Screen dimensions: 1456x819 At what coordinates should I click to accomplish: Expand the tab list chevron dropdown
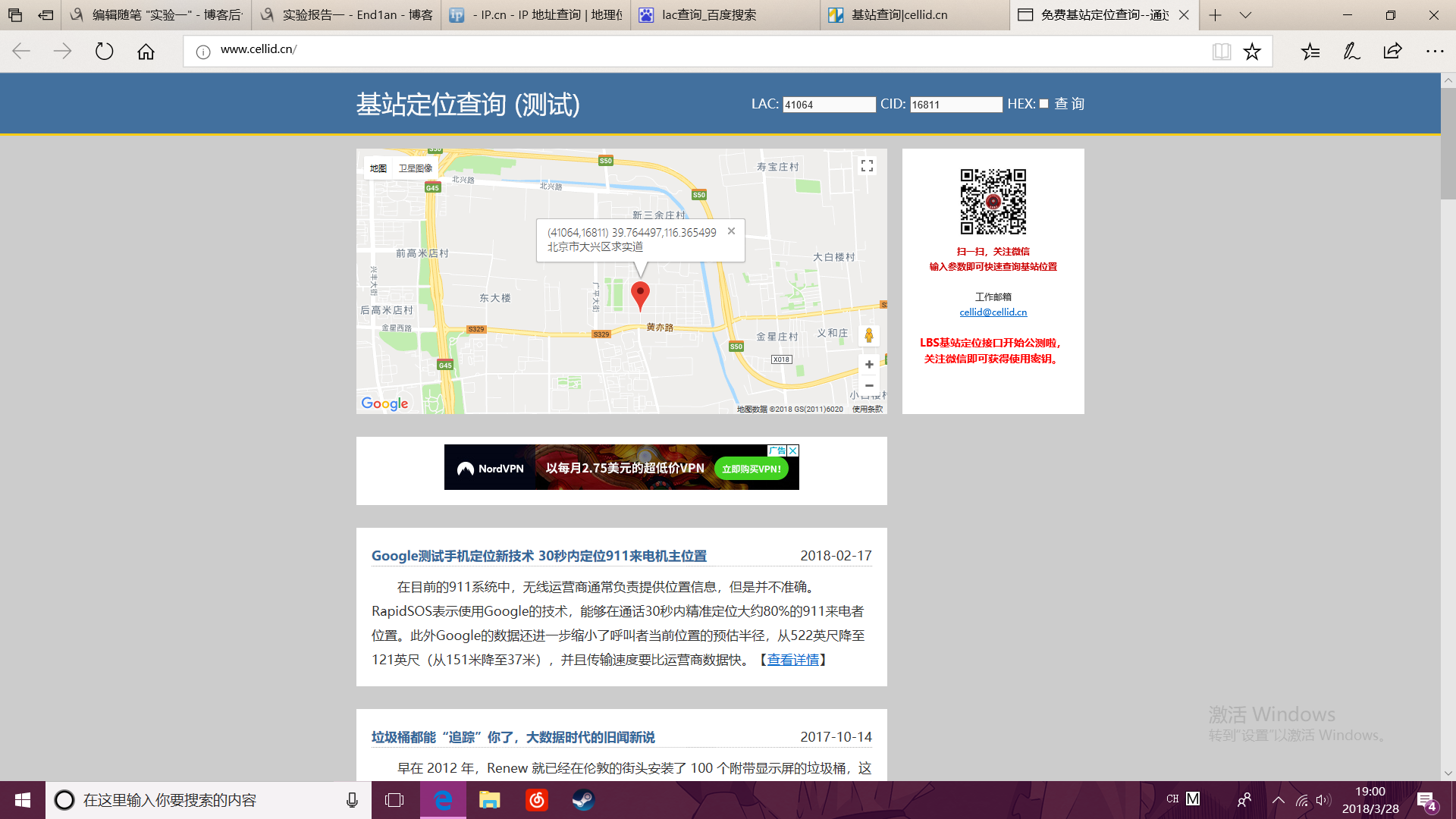1245,15
